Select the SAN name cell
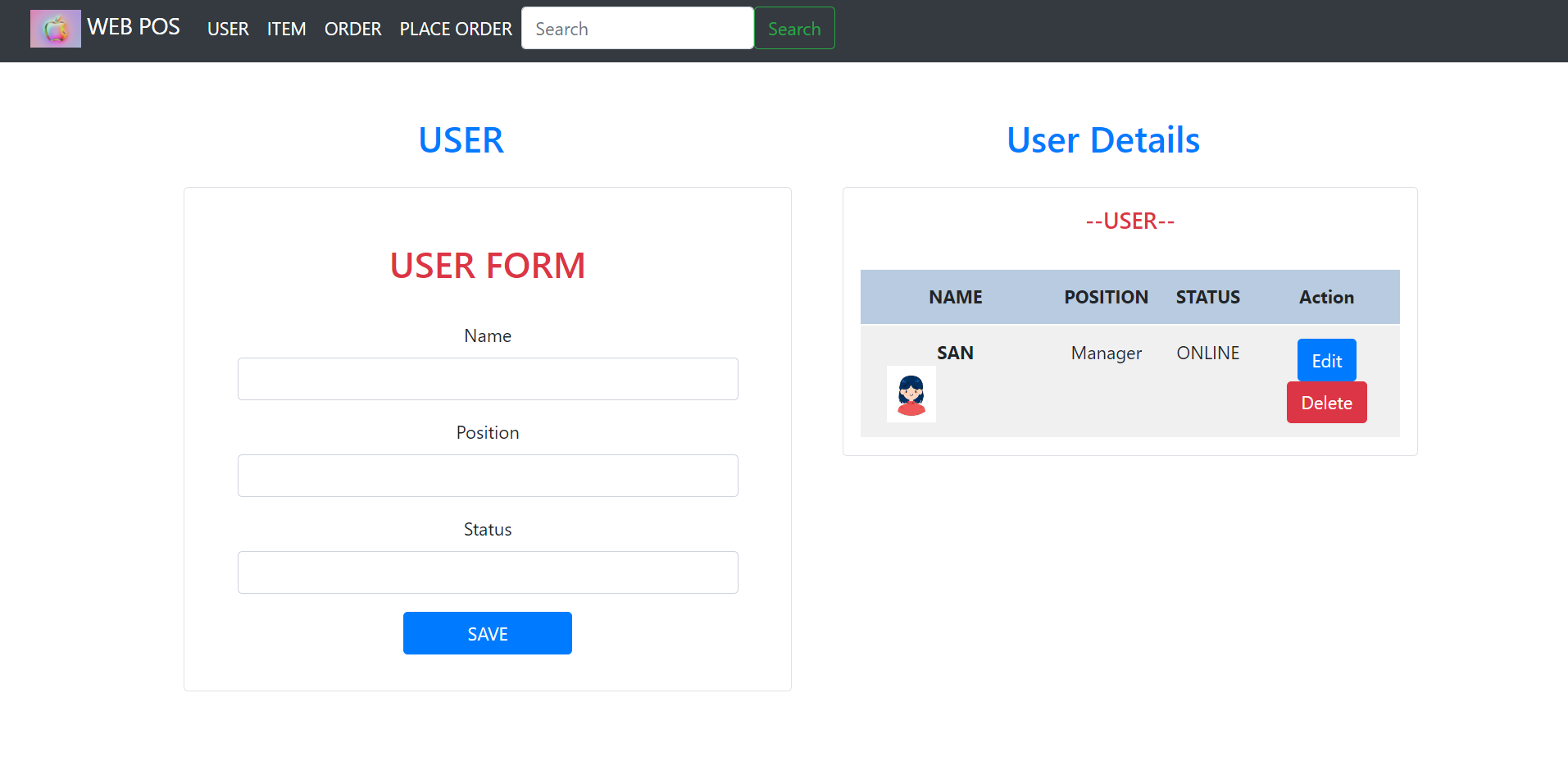The height and width of the screenshot is (757, 1568). coord(955,353)
